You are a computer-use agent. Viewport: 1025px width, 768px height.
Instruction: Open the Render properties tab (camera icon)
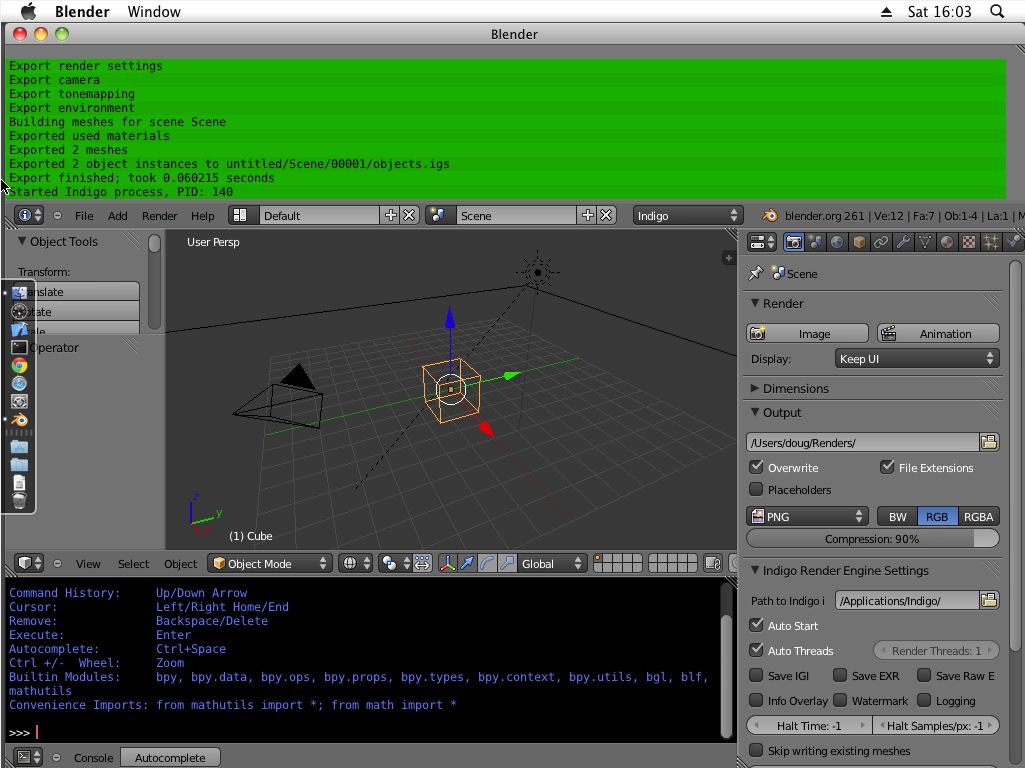point(794,242)
